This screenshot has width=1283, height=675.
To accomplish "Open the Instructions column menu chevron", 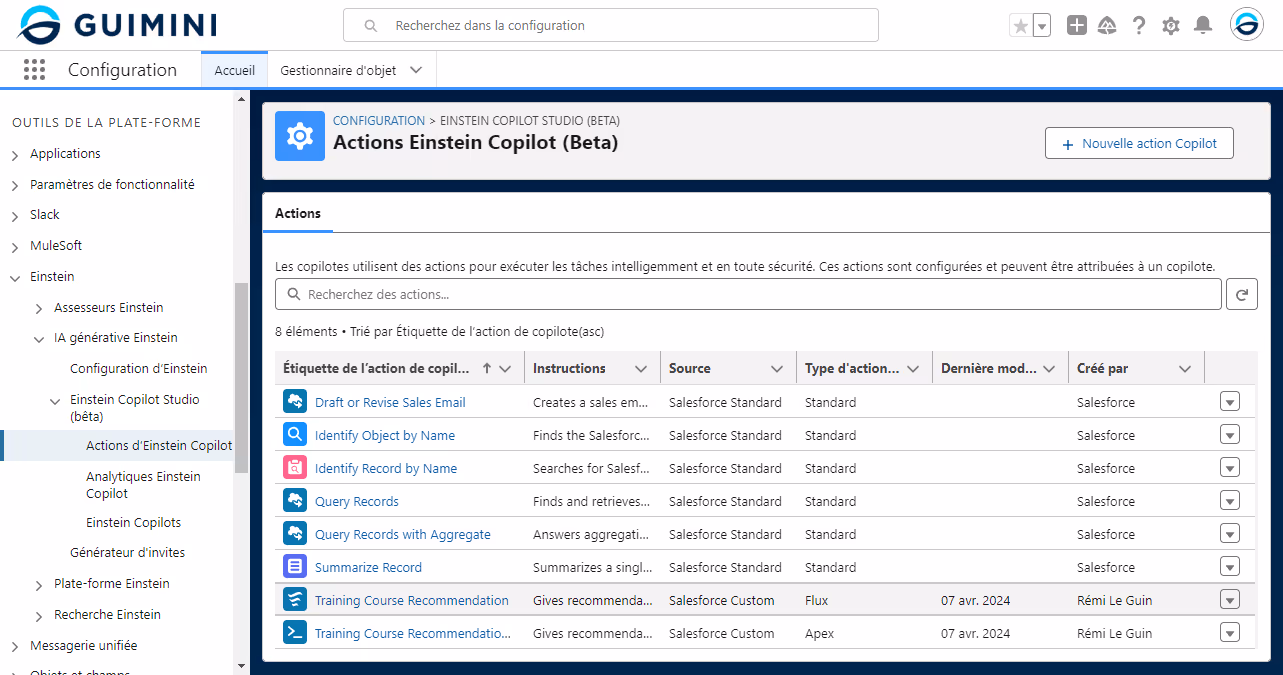I will point(641,369).
